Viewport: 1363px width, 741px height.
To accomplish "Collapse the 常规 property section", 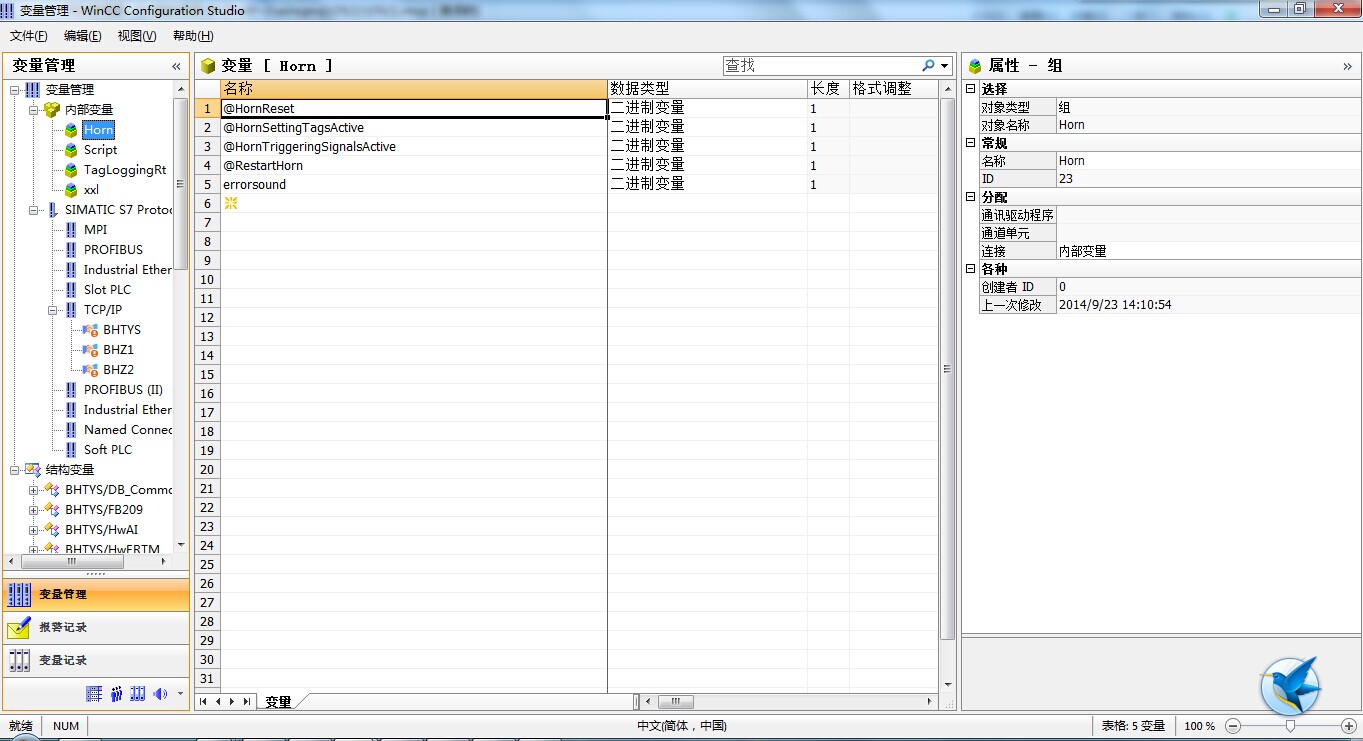I will click(x=970, y=143).
